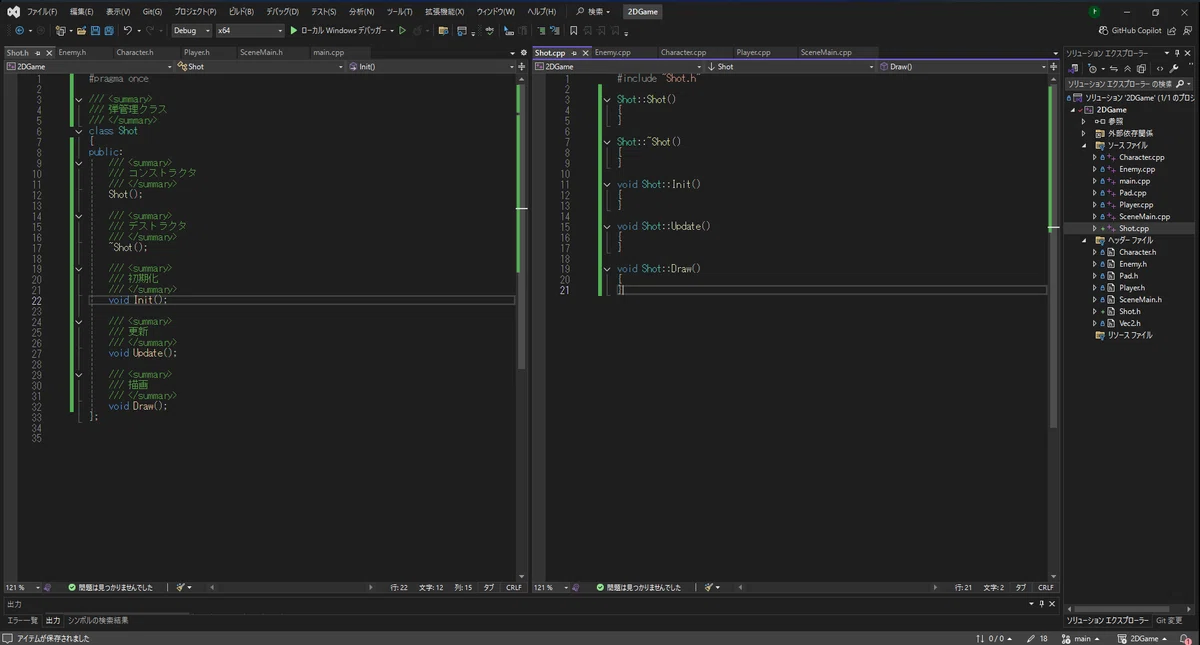
Task: Collapse the ヘッダー ファイル folder
Action: [1084, 240]
